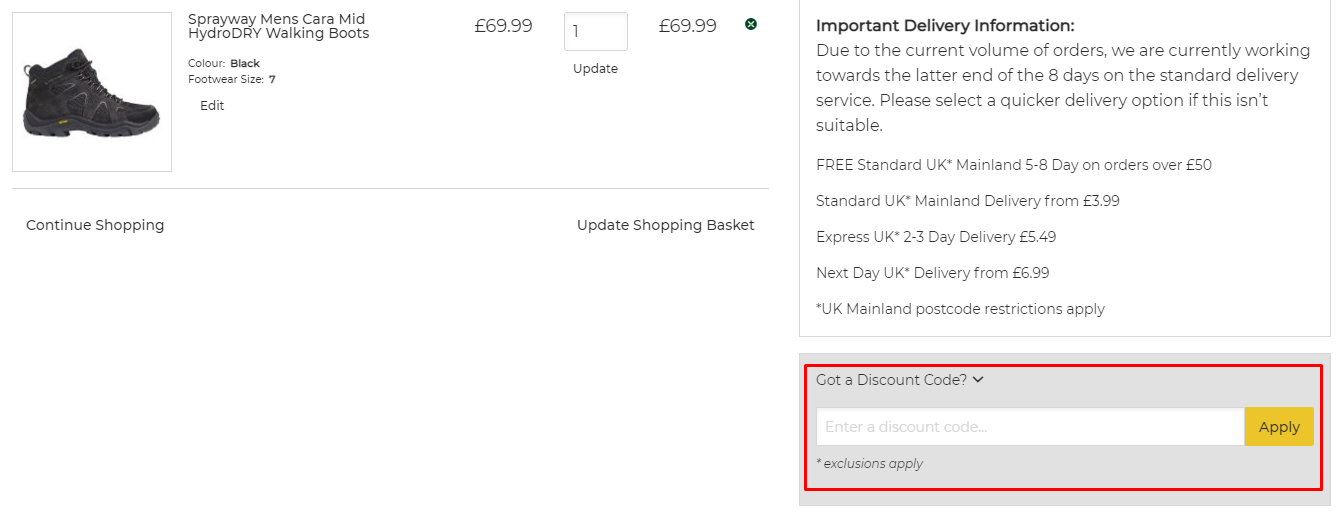This screenshot has width=1344, height=522.
Task: Remove the walking boots from the basket
Action: pos(751,24)
